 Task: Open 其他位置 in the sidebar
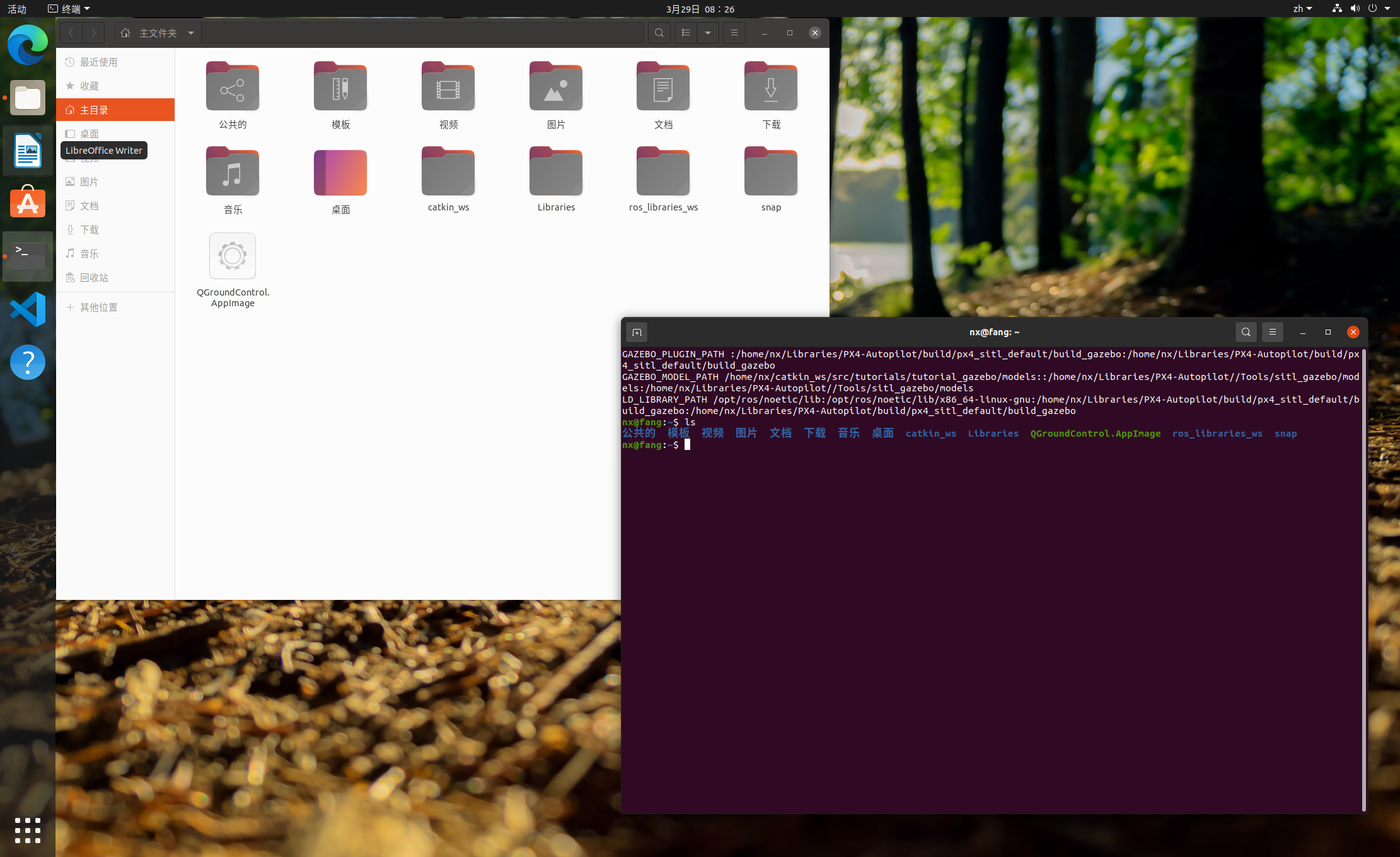pos(115,307)
